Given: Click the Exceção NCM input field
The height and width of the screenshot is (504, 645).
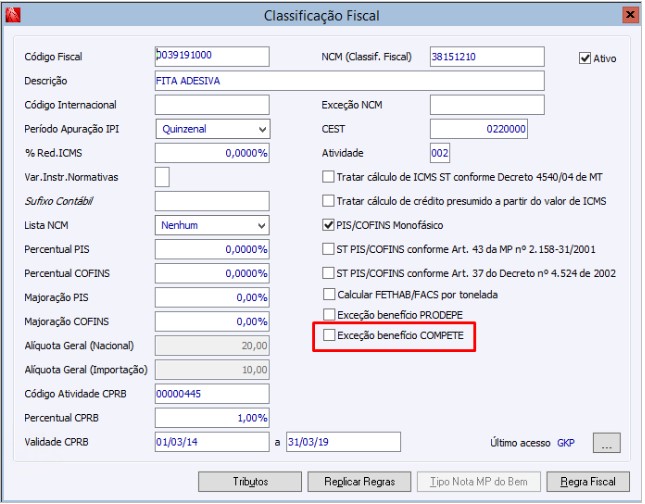Looking at the screenshot, I should coord(487,105).
